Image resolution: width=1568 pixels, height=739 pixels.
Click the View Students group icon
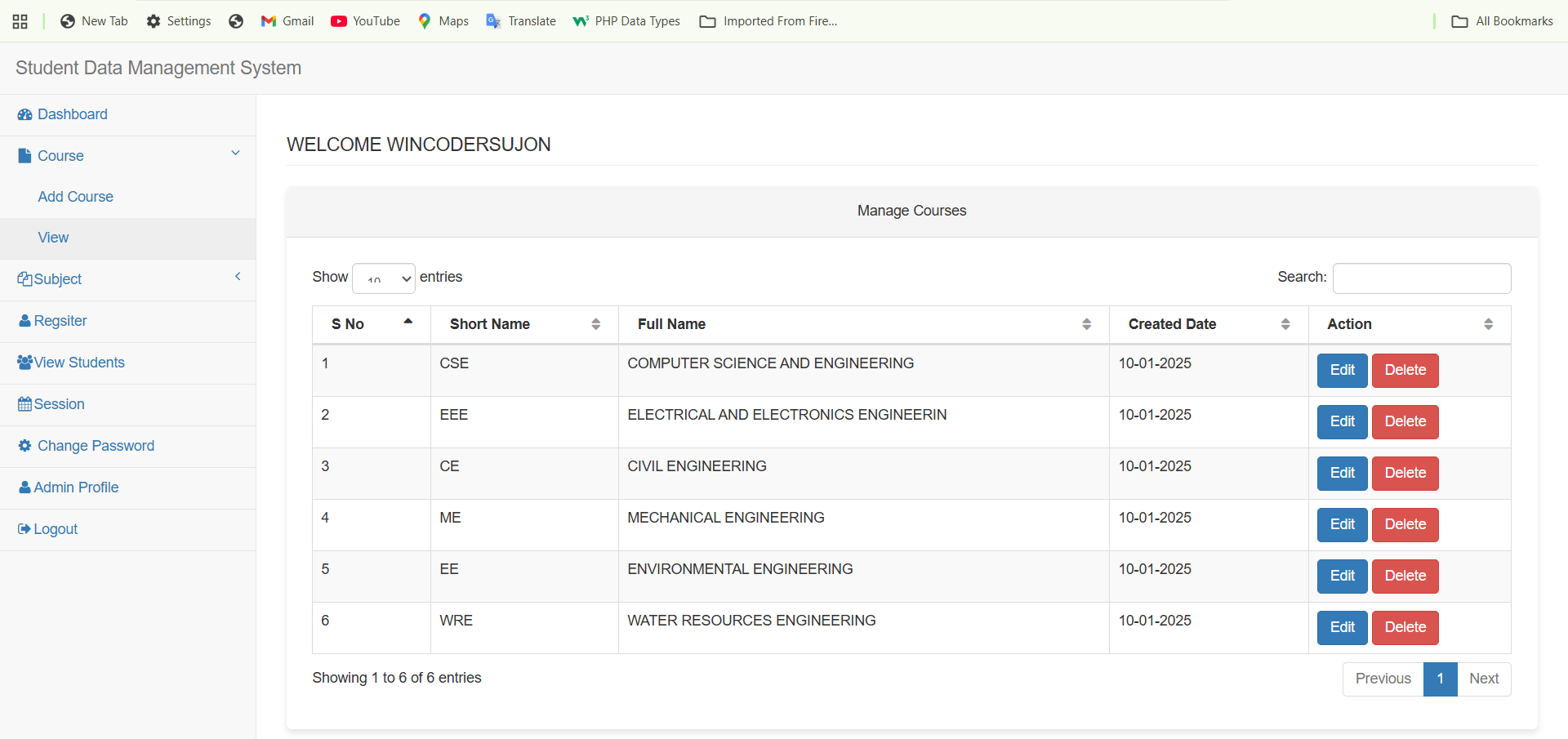(x=24, y=363)
